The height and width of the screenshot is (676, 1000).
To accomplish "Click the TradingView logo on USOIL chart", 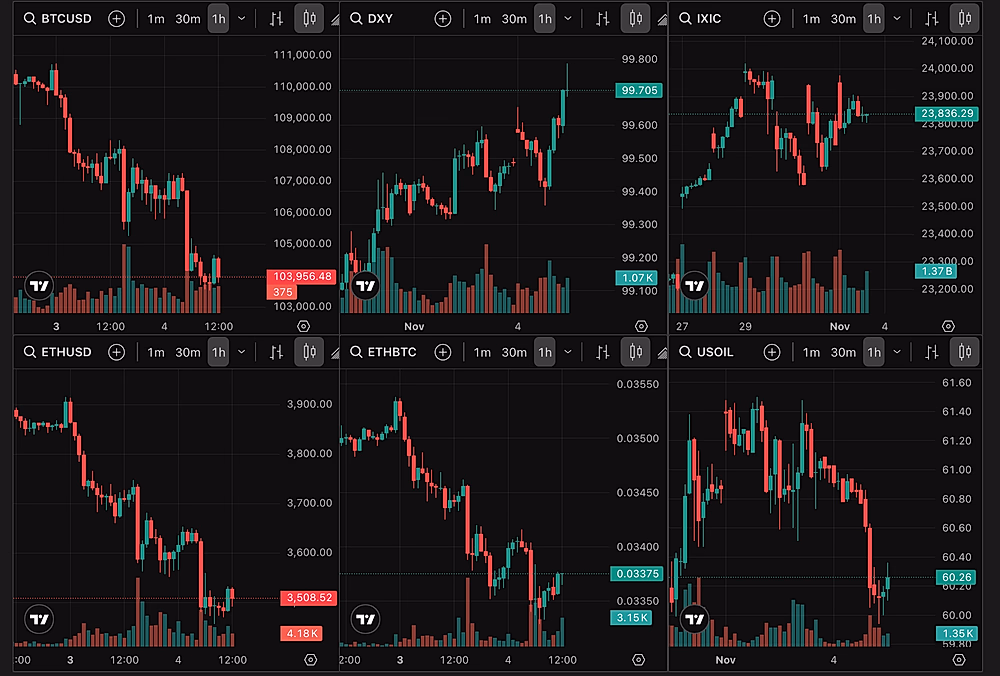I will pyautogui.click(x=693, y=620).
